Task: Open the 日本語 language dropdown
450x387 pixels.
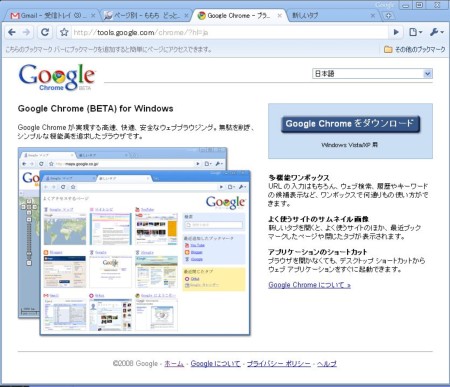Action: coord(372,74)
